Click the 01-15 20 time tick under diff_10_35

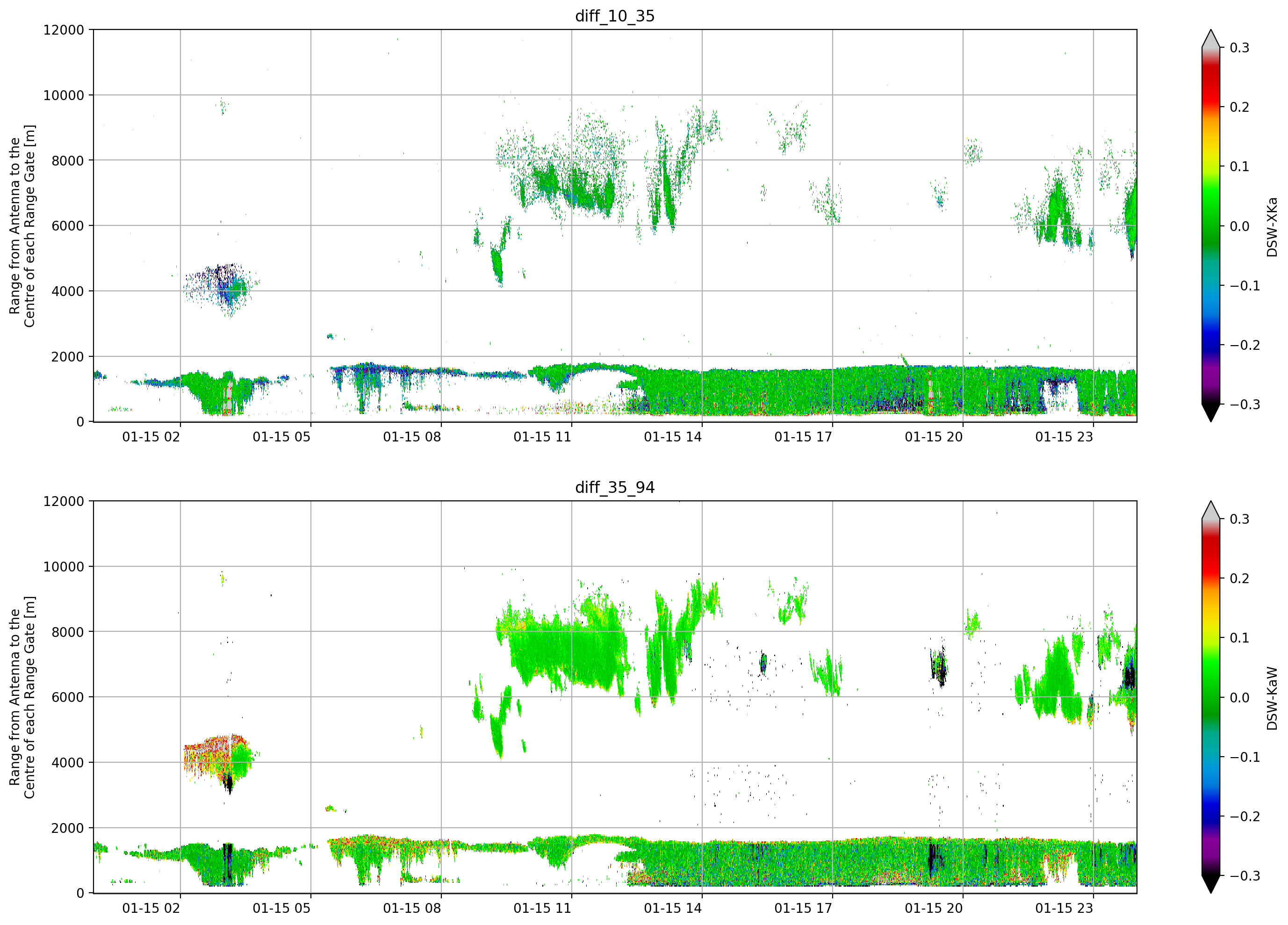[934, 437]
